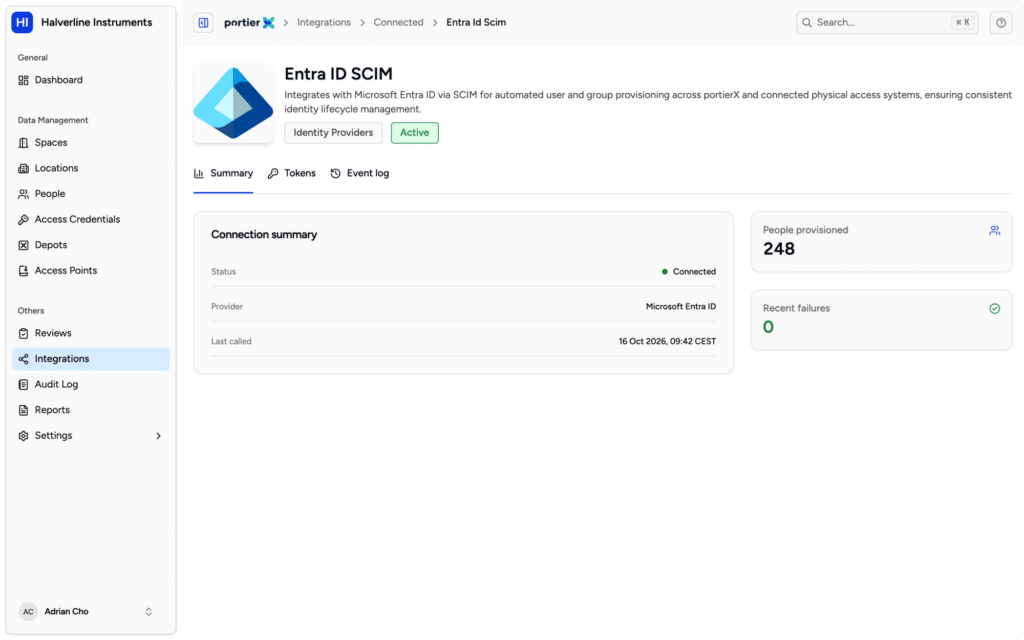Image resolution: width=1024 pixels, height=640 pixels.
Task: Open the Adrian Cho account switcher arrows
Action: (x=148, y=611)
